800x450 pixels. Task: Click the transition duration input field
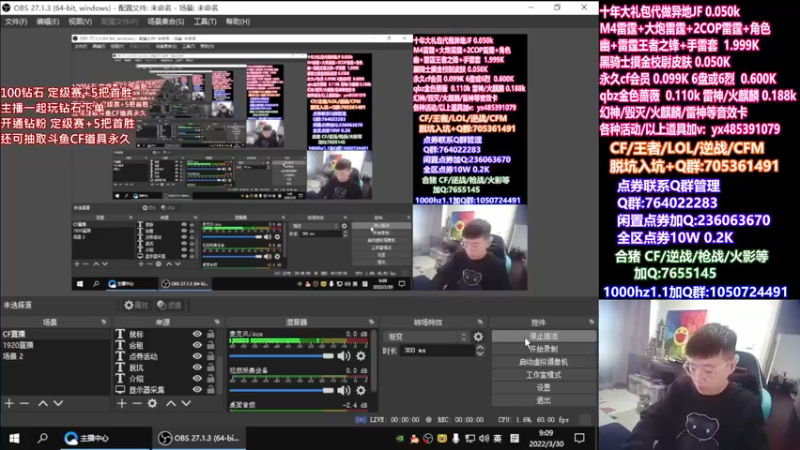(438, 351)
